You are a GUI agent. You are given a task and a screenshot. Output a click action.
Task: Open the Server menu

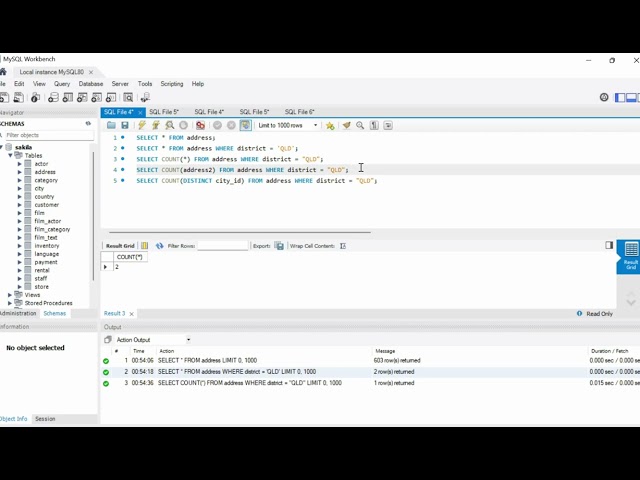[120, 84]
